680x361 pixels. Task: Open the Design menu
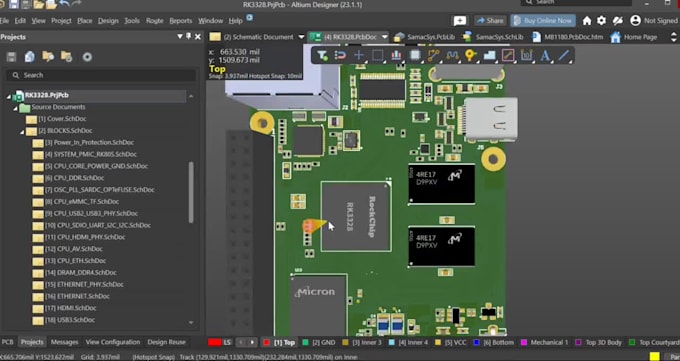pyautogui.click(x=108, y=21)
